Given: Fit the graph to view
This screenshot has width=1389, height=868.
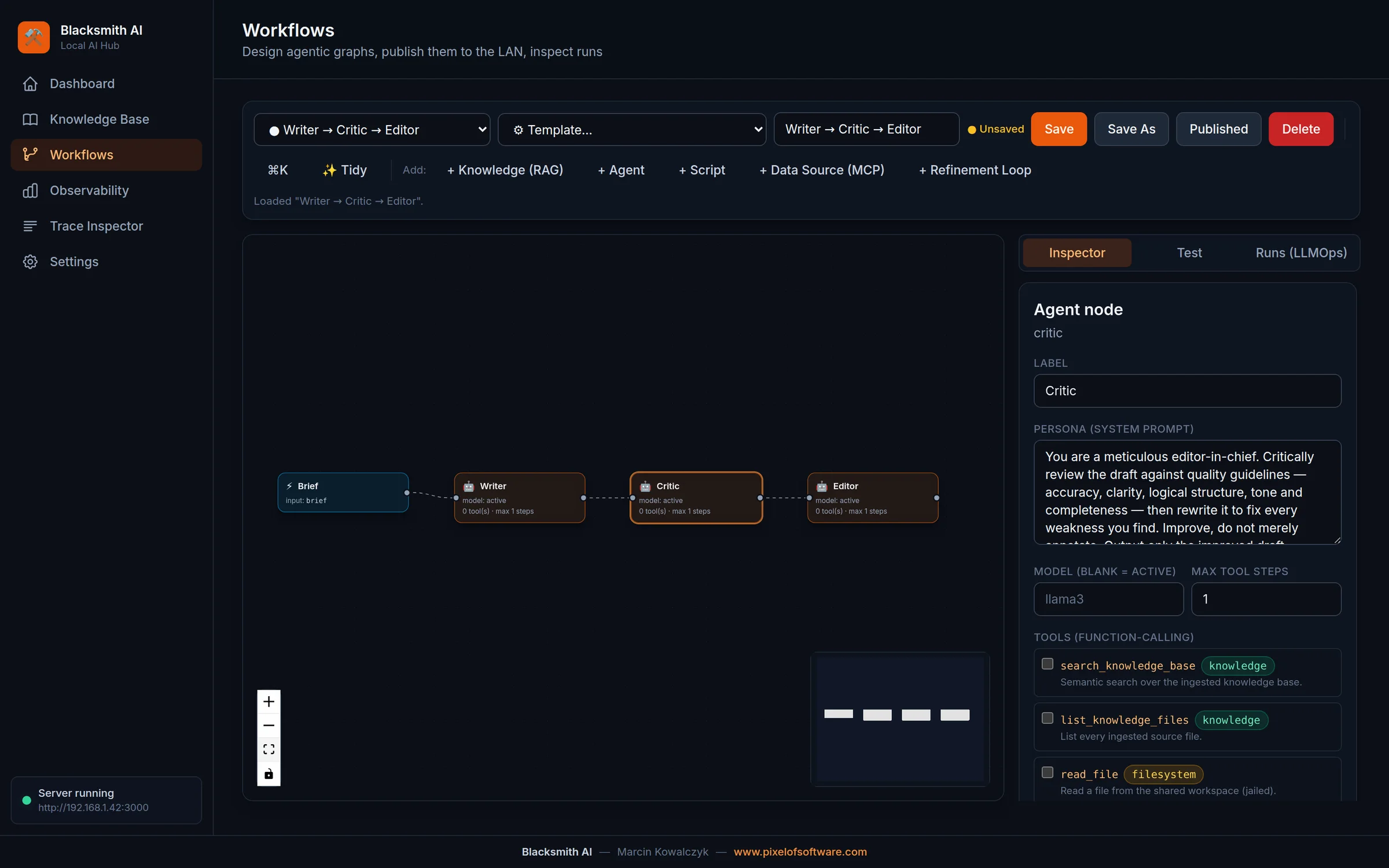Looking at the screenshot, I should coord(269,749).
